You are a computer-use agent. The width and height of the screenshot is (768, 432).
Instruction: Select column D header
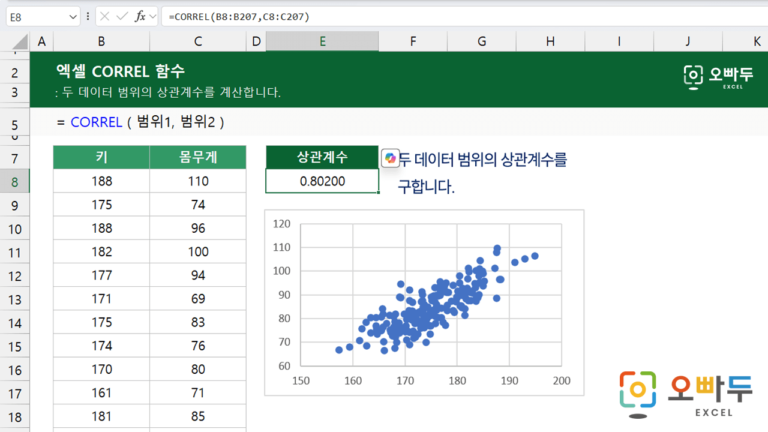click(x=256, y=42)
